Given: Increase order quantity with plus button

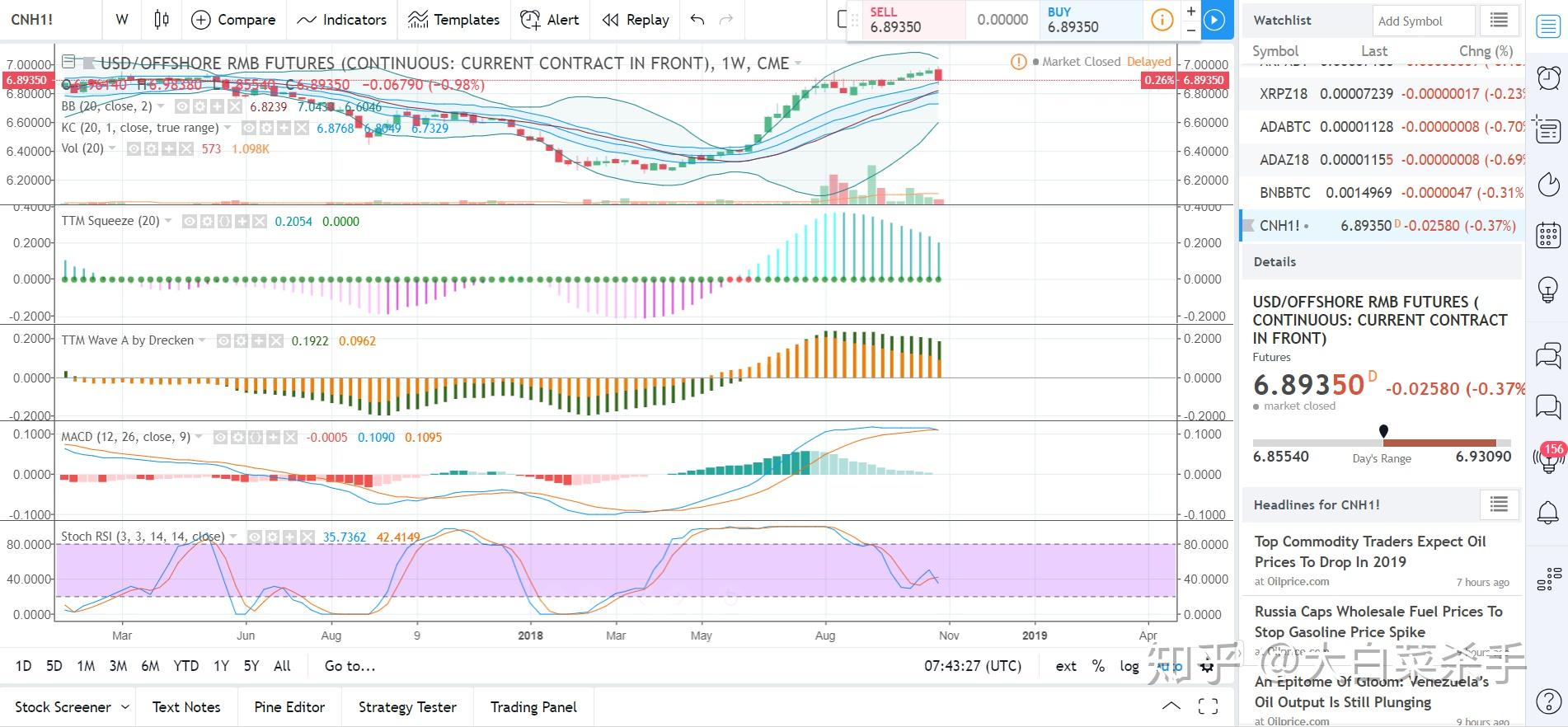Looking at the screenshot, I should point(1190,11).
